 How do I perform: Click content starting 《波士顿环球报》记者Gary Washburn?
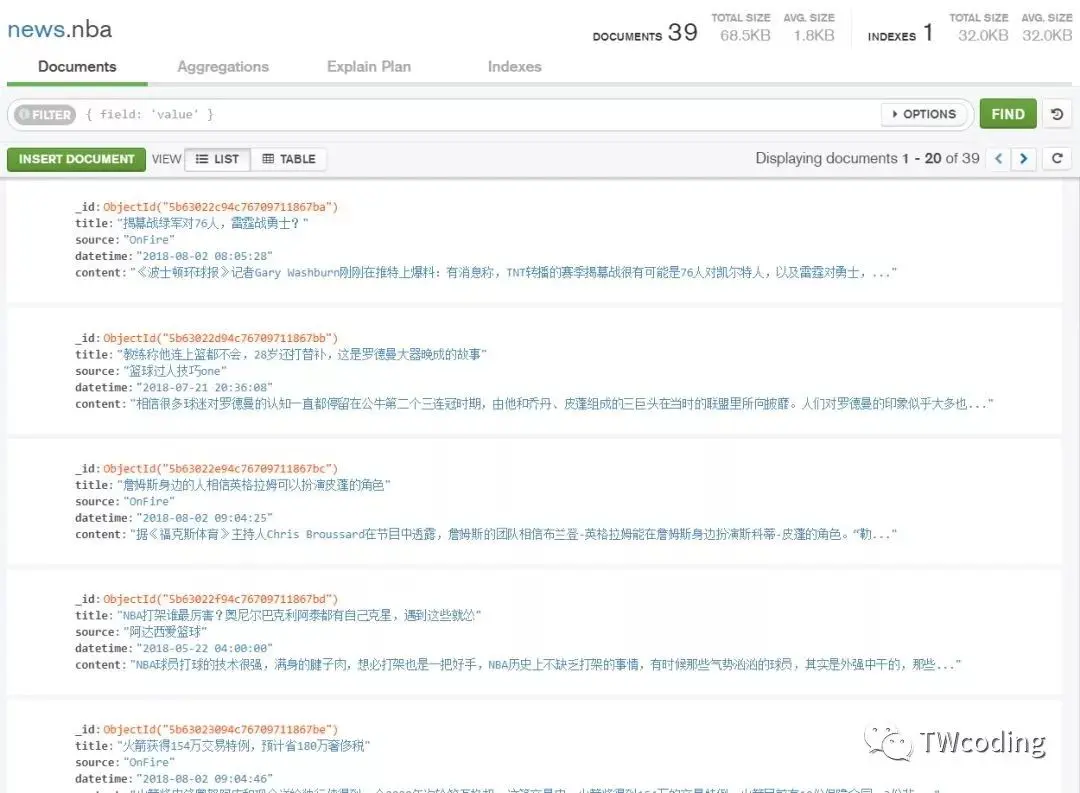pyautogui.click(x=513, y=273)
